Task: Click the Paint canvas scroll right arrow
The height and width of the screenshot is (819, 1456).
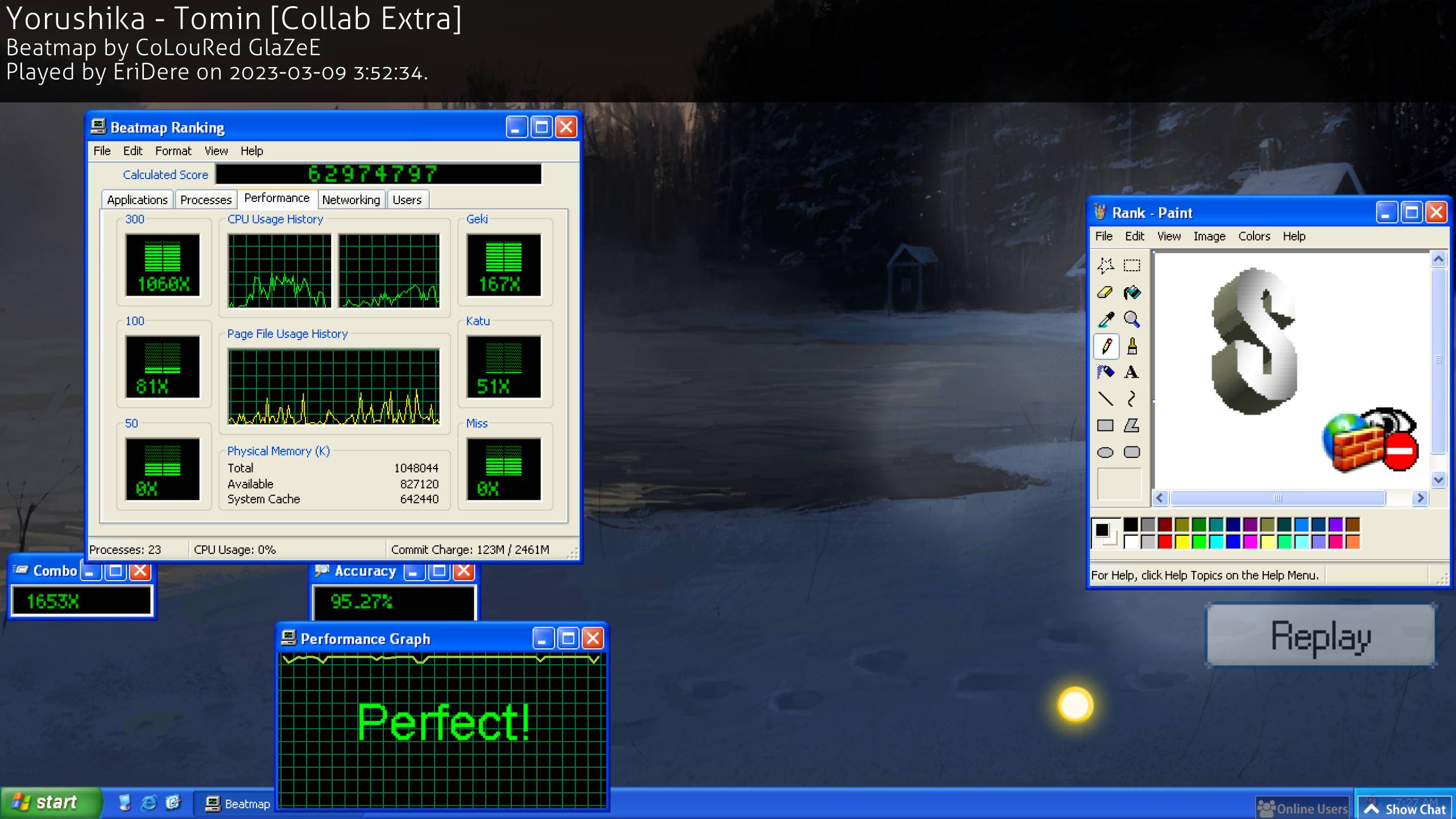Action: point(1420,498)
